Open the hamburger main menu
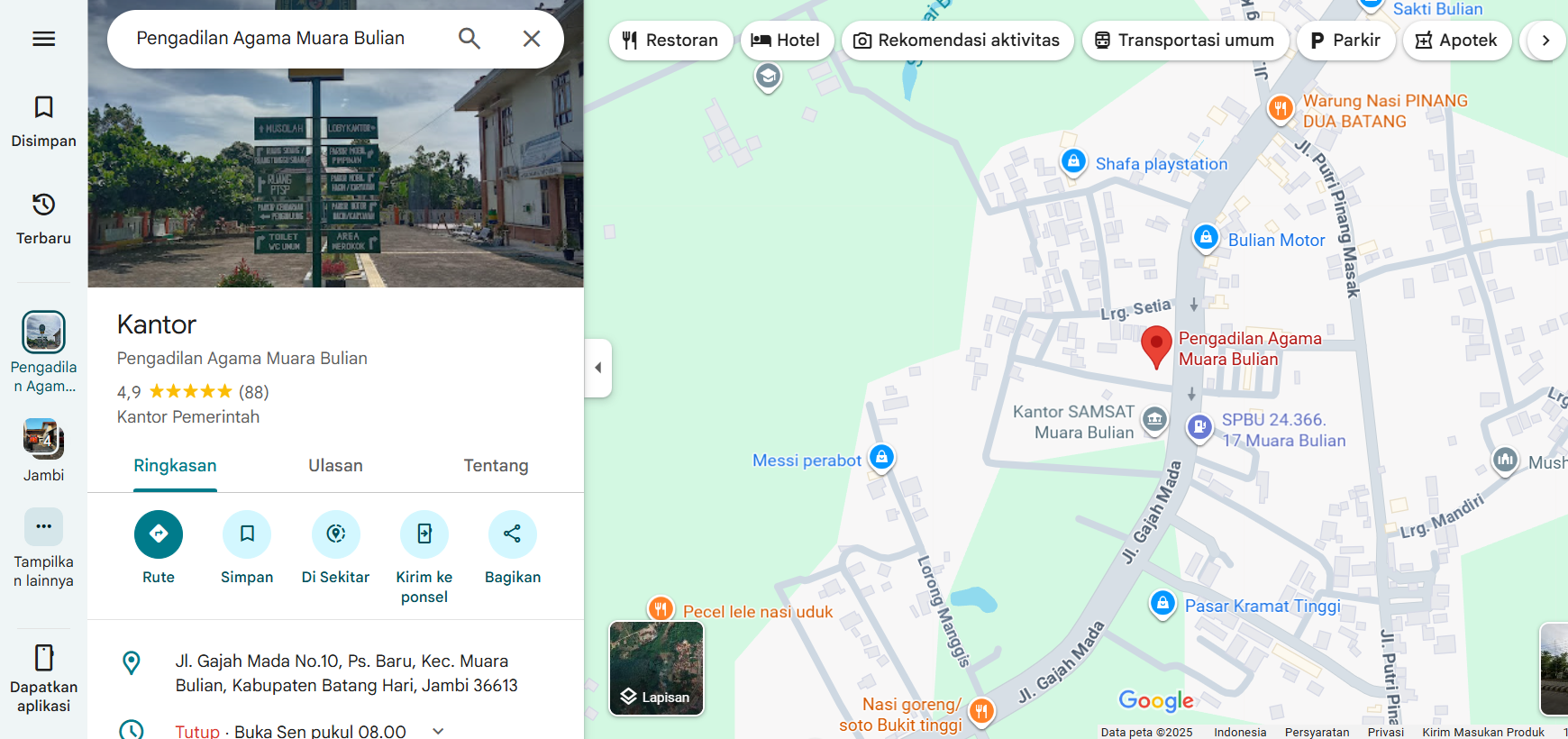1568x739 pixels. tap(43, 39)
